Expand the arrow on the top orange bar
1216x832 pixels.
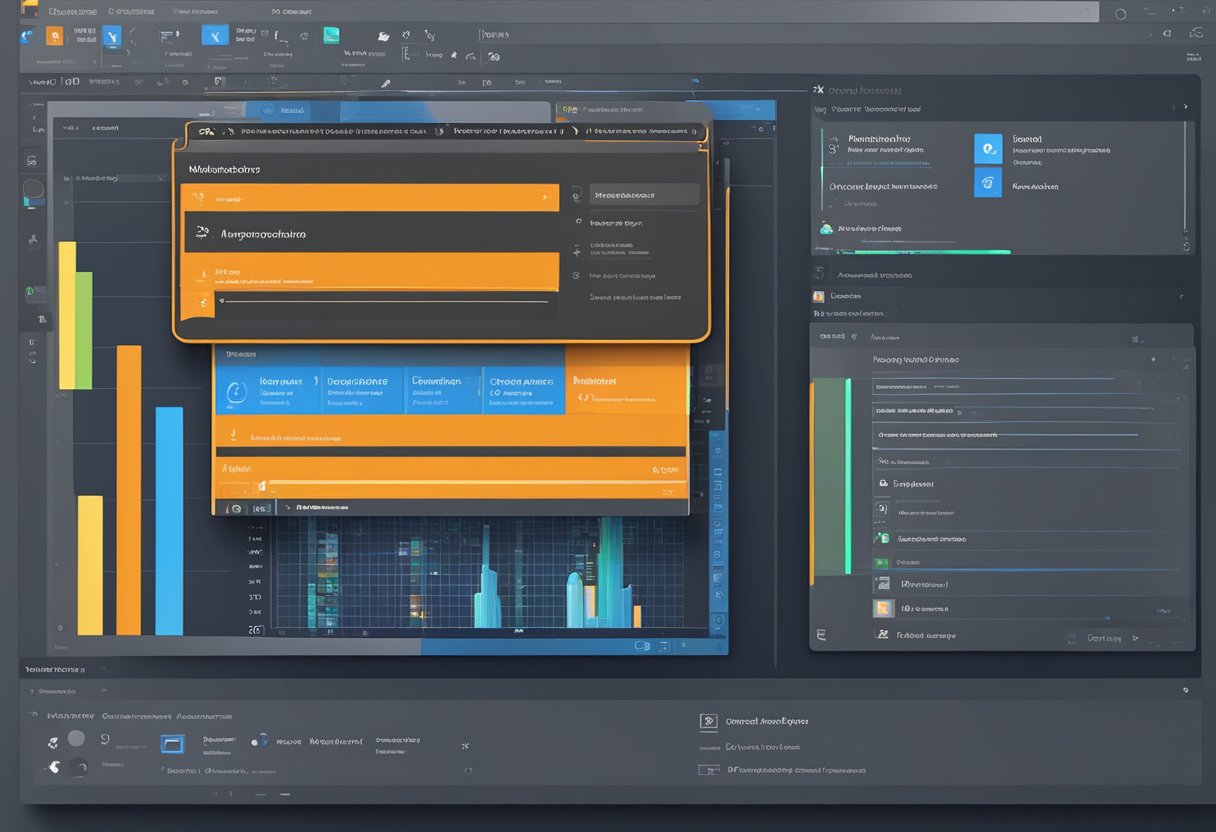tap(543, 198)
